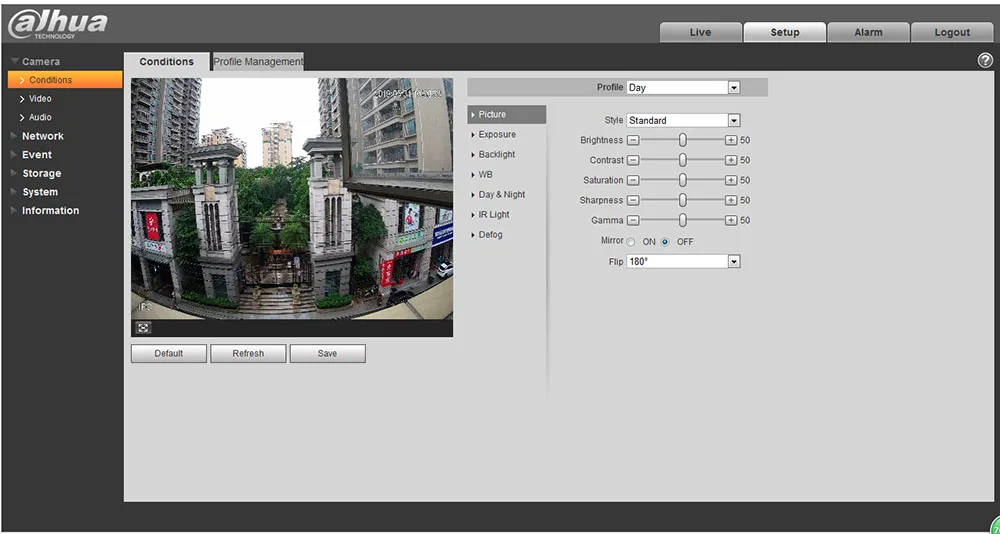
Task: Decrease Contrast with the minus button
Action: tap(633, 160)
